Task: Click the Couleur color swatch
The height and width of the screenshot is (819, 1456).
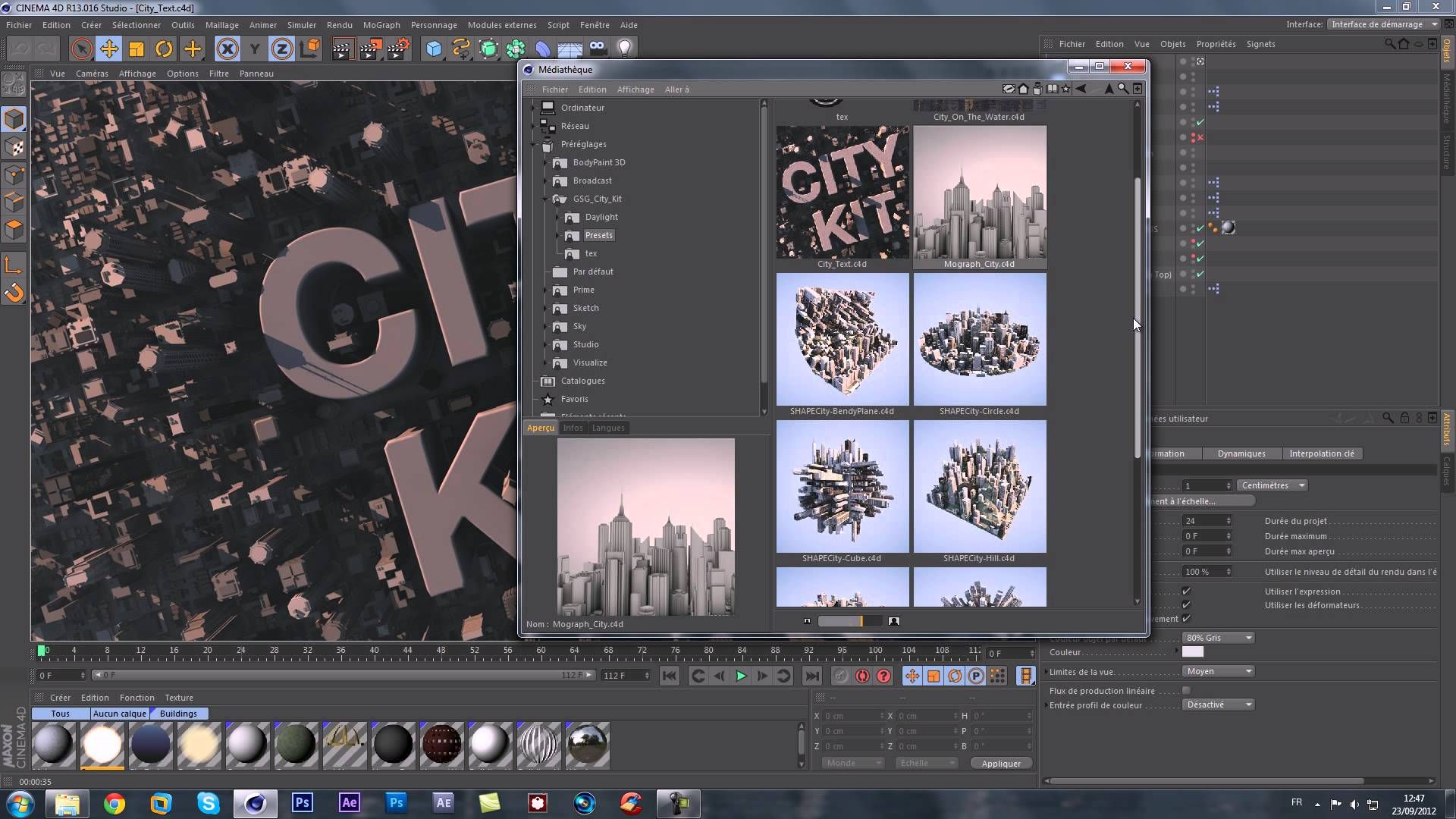Action: [1192, 652]
